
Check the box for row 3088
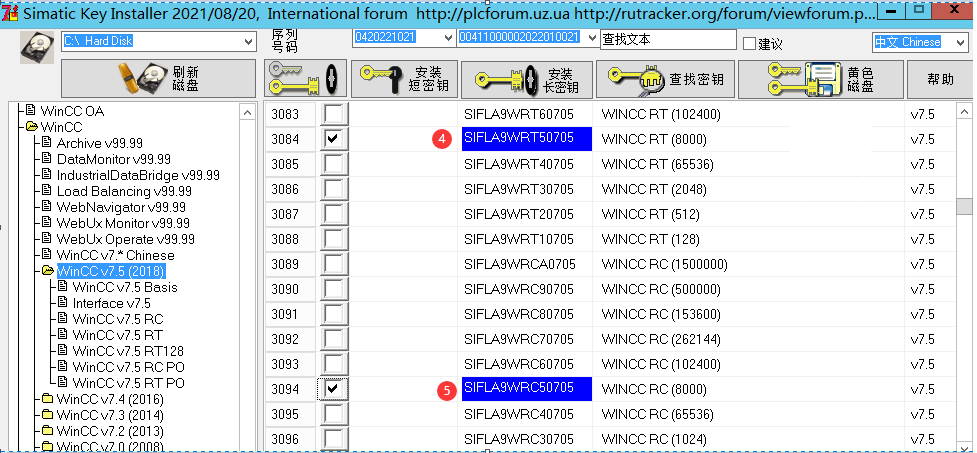[x=333, y=239]
